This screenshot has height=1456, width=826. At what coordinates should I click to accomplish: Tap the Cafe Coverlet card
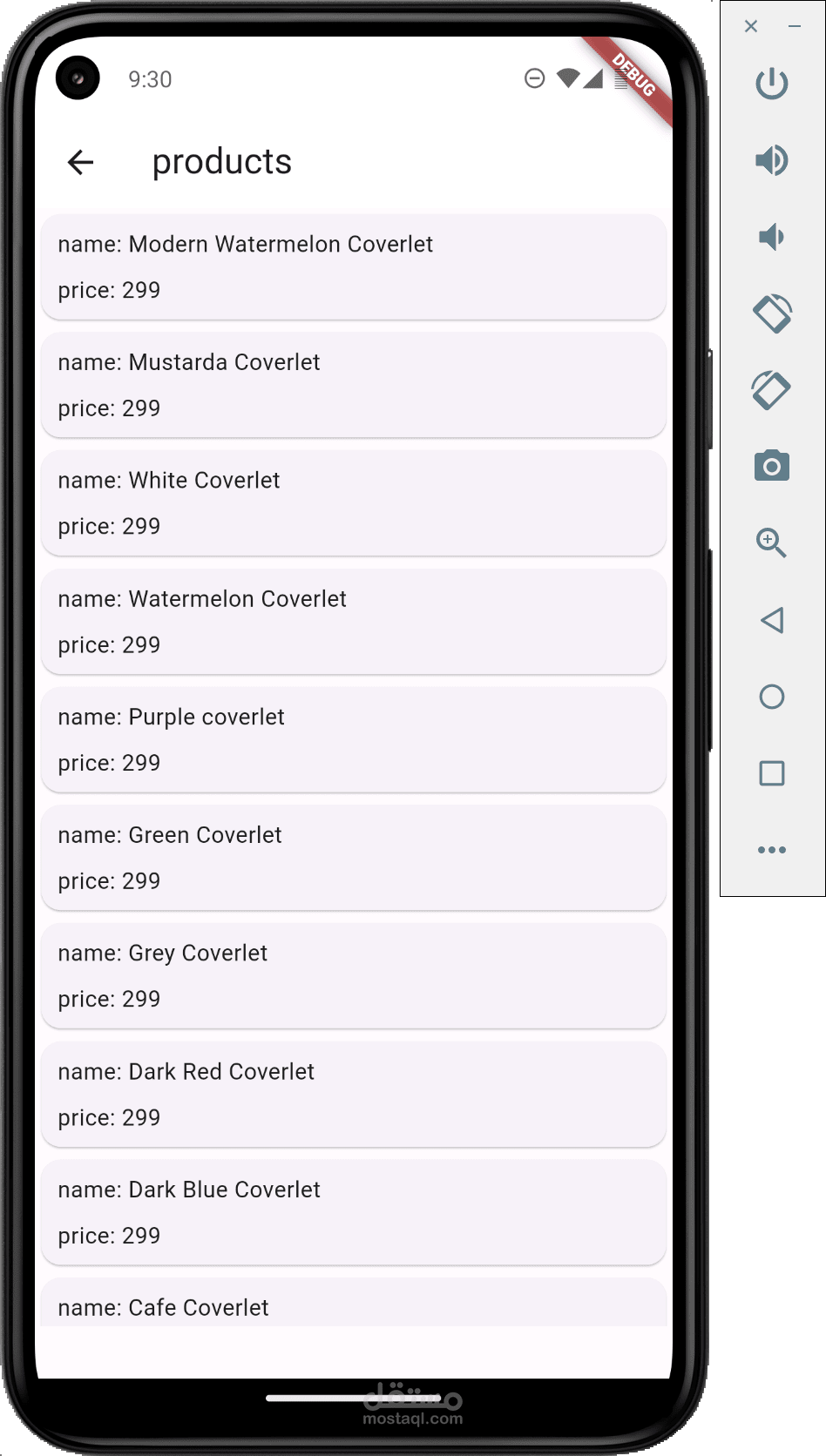354,1303
